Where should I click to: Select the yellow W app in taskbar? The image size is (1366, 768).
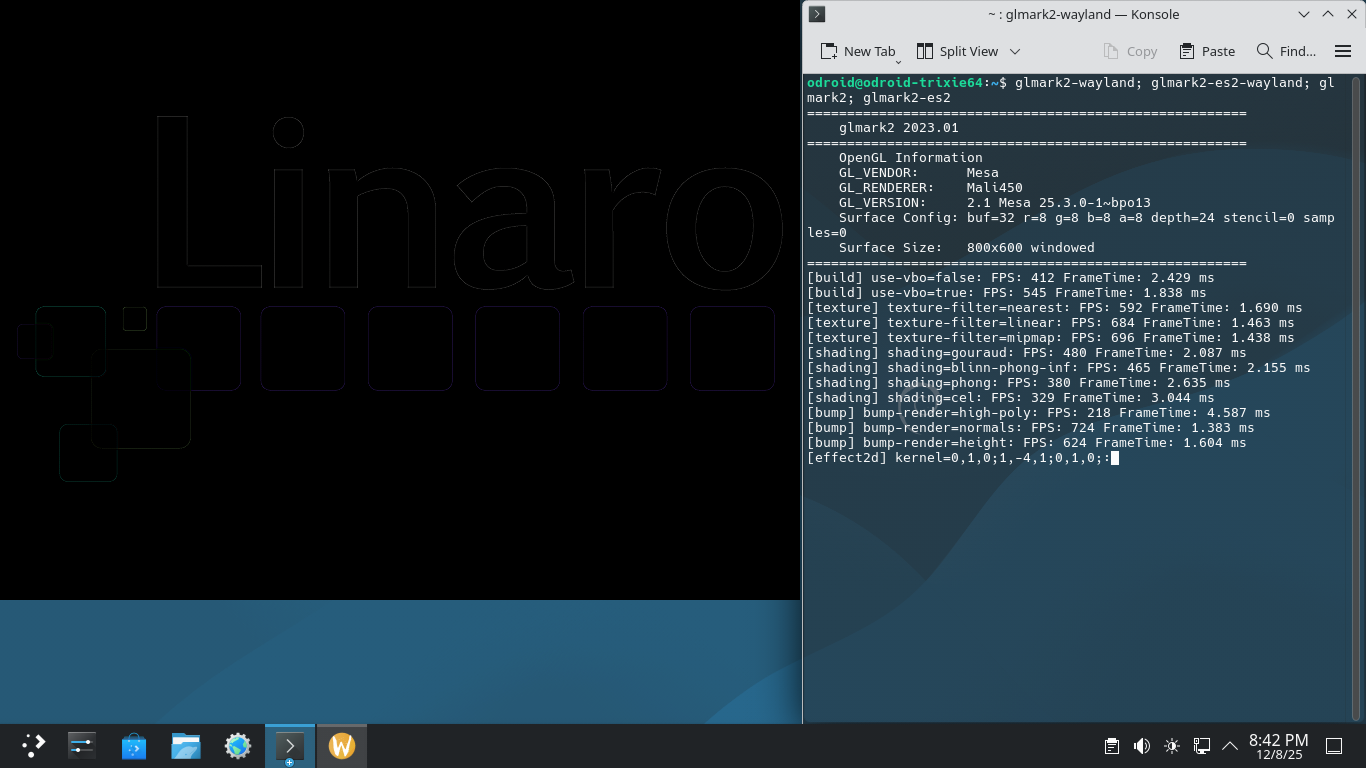(x=342, y=746)
